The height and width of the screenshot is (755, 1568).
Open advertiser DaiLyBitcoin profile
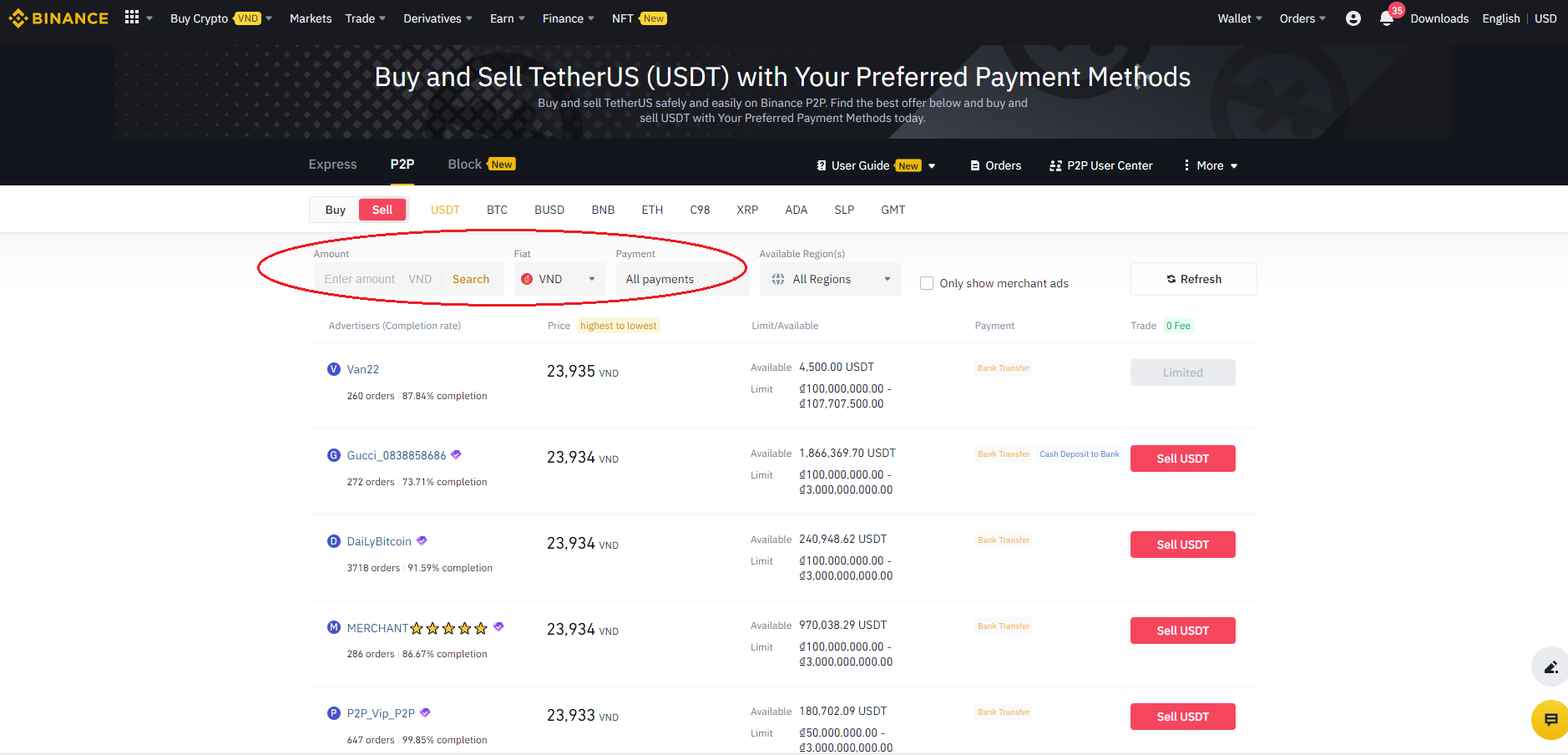379,541
